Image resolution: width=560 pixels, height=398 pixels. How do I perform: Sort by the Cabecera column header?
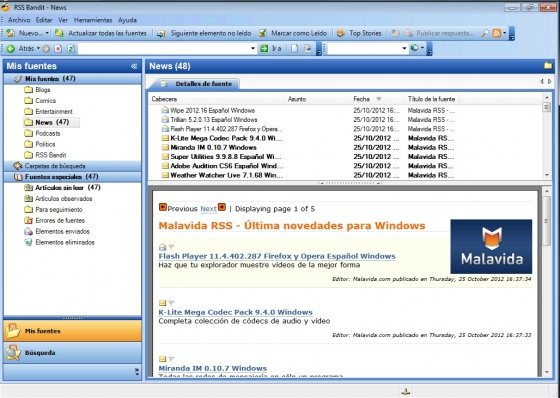[216, 99]
